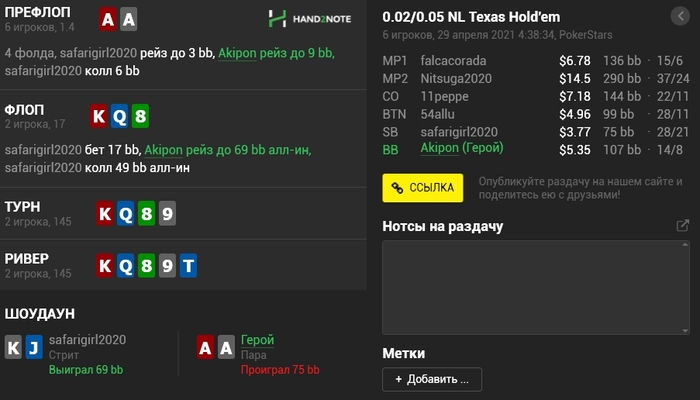Collapse the hand info panel with the arrow
The width and height of the screenshot is (700, 400).
[678, 17]
